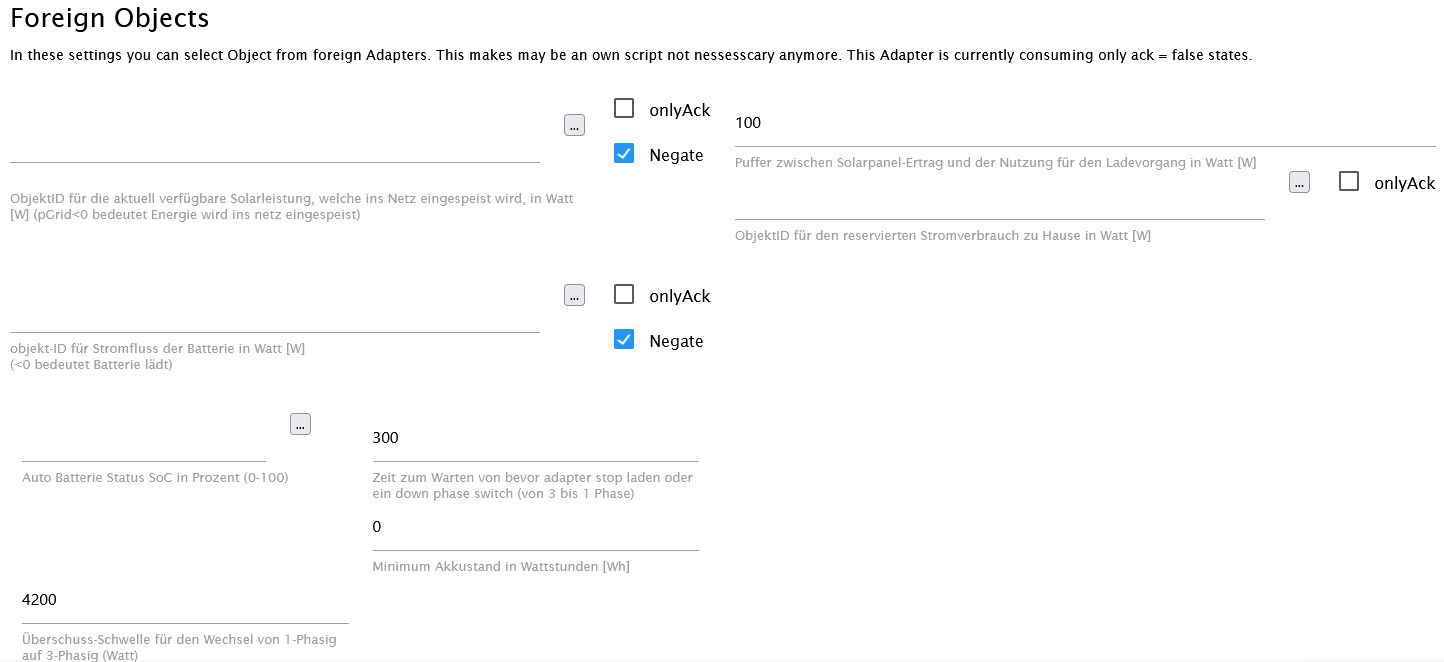The width and height of the screenshot is (1444, 662).
Task: Click the Foreign Objects heading
Action: point(110,18)
